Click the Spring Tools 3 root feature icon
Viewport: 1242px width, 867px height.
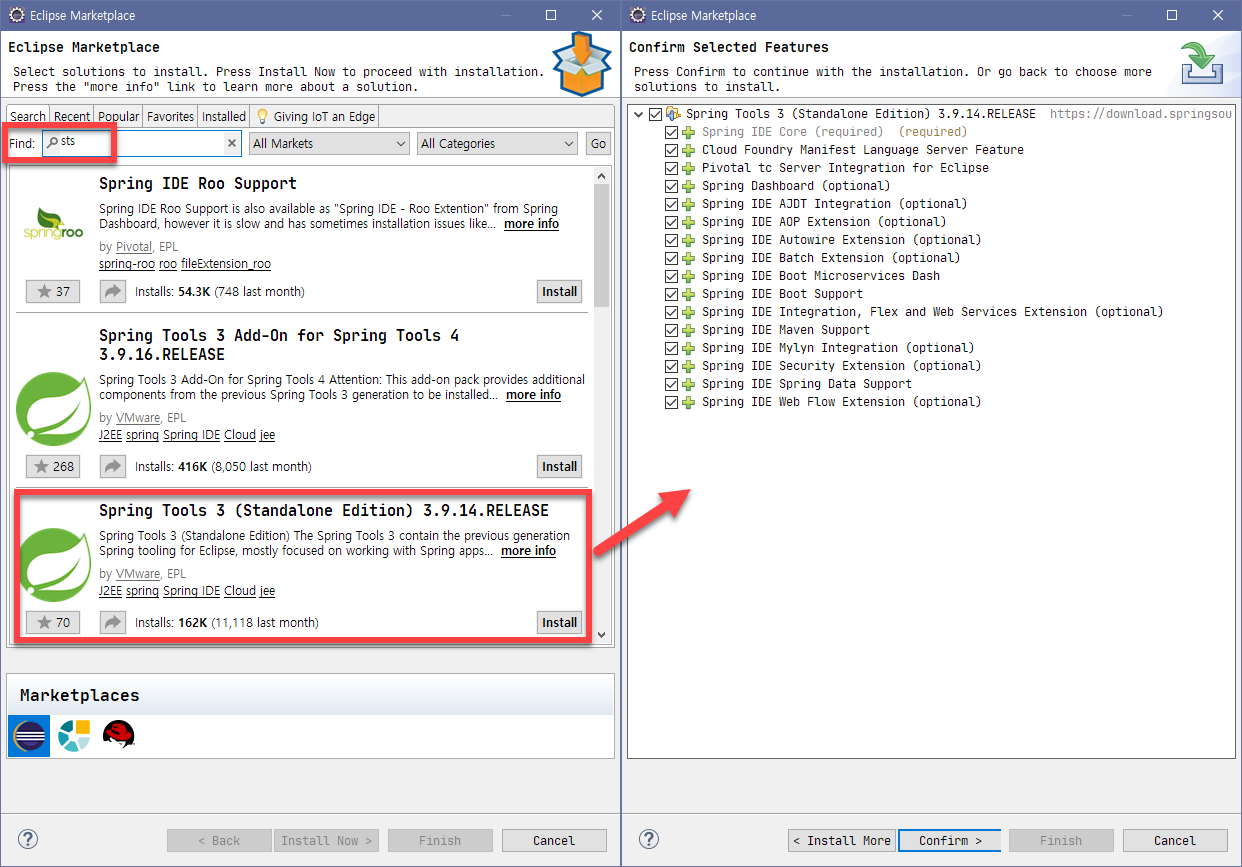(674, 114)
